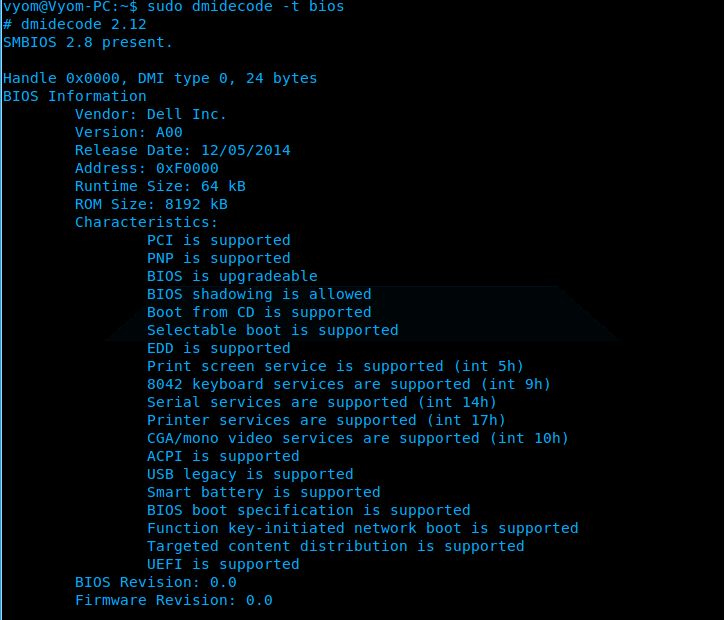Click the Release Date 12/05/2014 line
725x620 pixels.
point(183,151)
